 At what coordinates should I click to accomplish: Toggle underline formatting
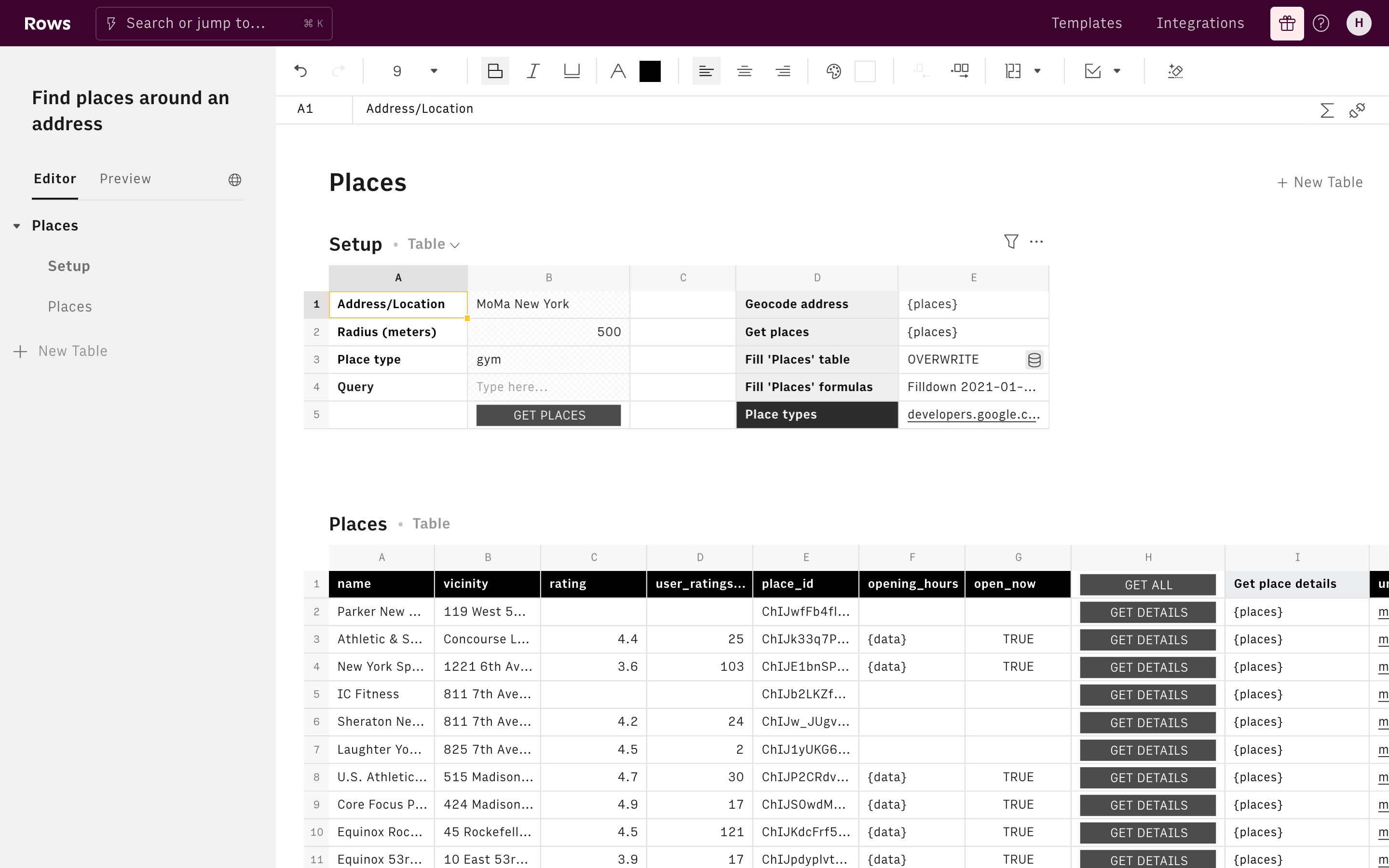click(x=572, y=71)
